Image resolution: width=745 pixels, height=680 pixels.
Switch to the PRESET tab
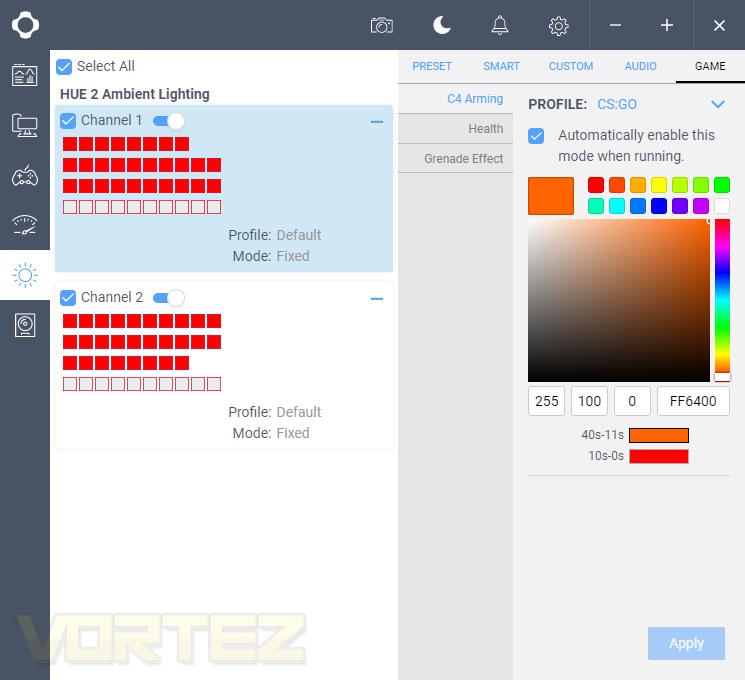click(432, 66)
